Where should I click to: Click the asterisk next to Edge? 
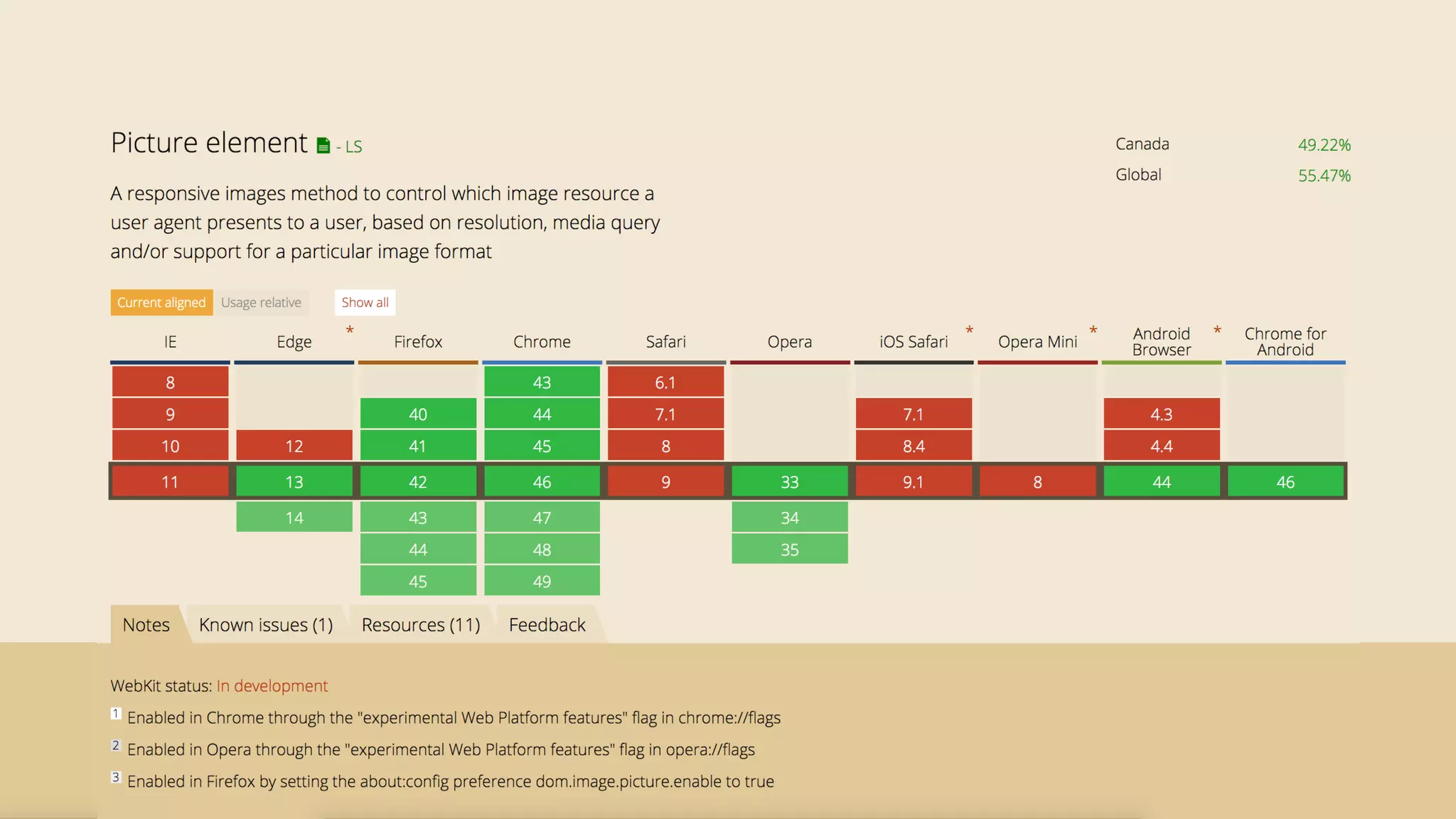tap(349, 331)
